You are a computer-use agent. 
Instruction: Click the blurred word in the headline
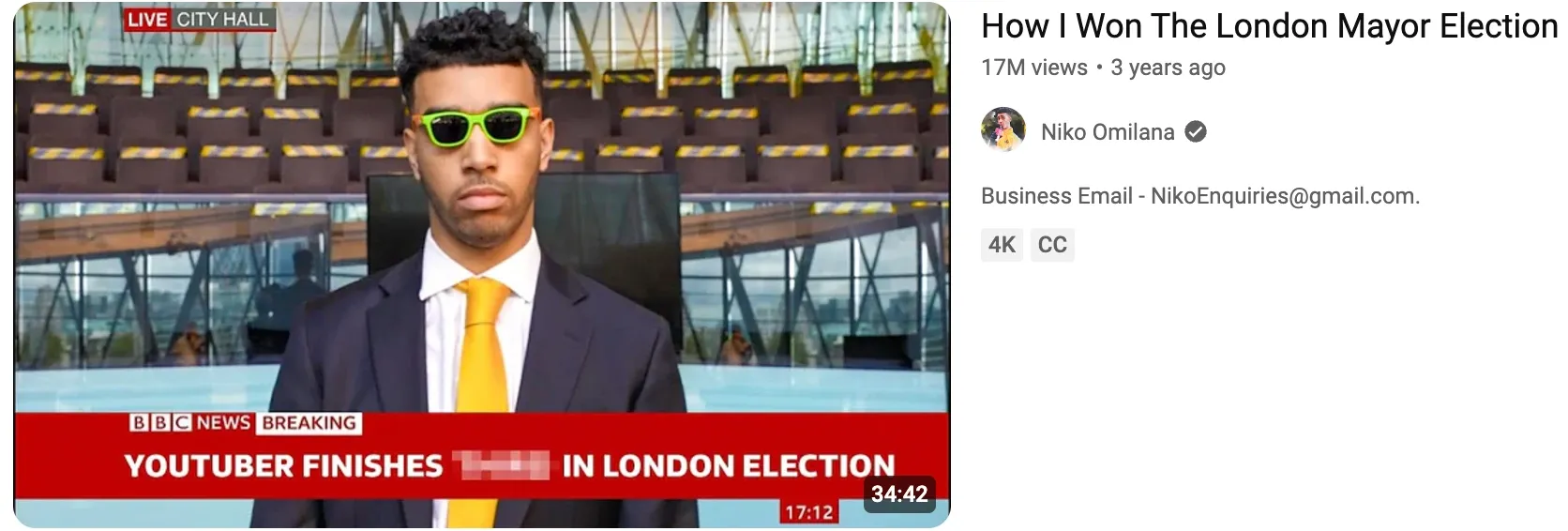(x=501, y=465)
